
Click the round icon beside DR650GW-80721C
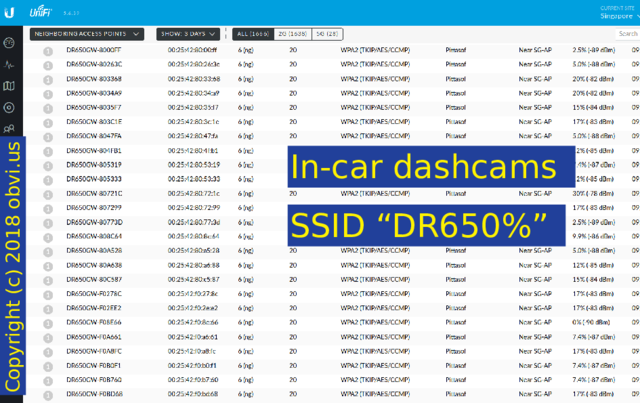click(48, 195)
